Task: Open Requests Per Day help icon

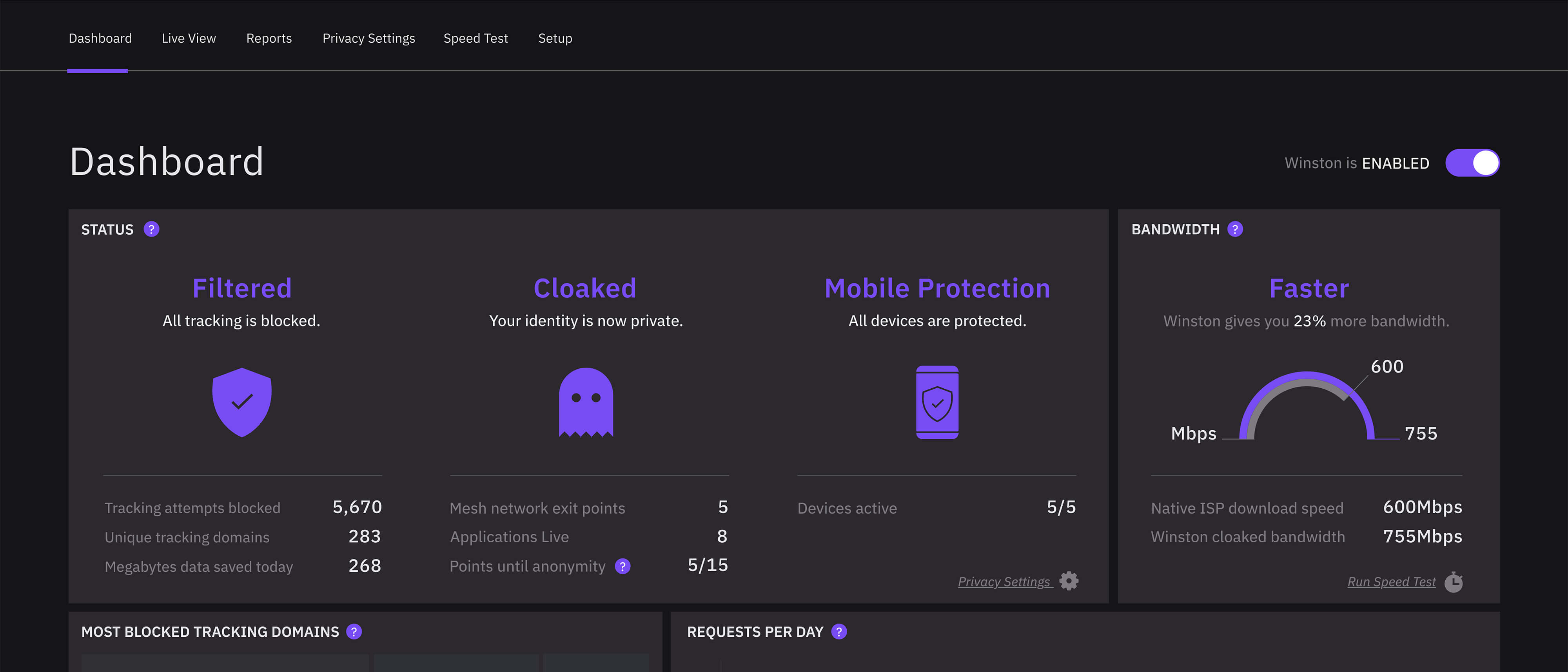Action: coord(839,632)
